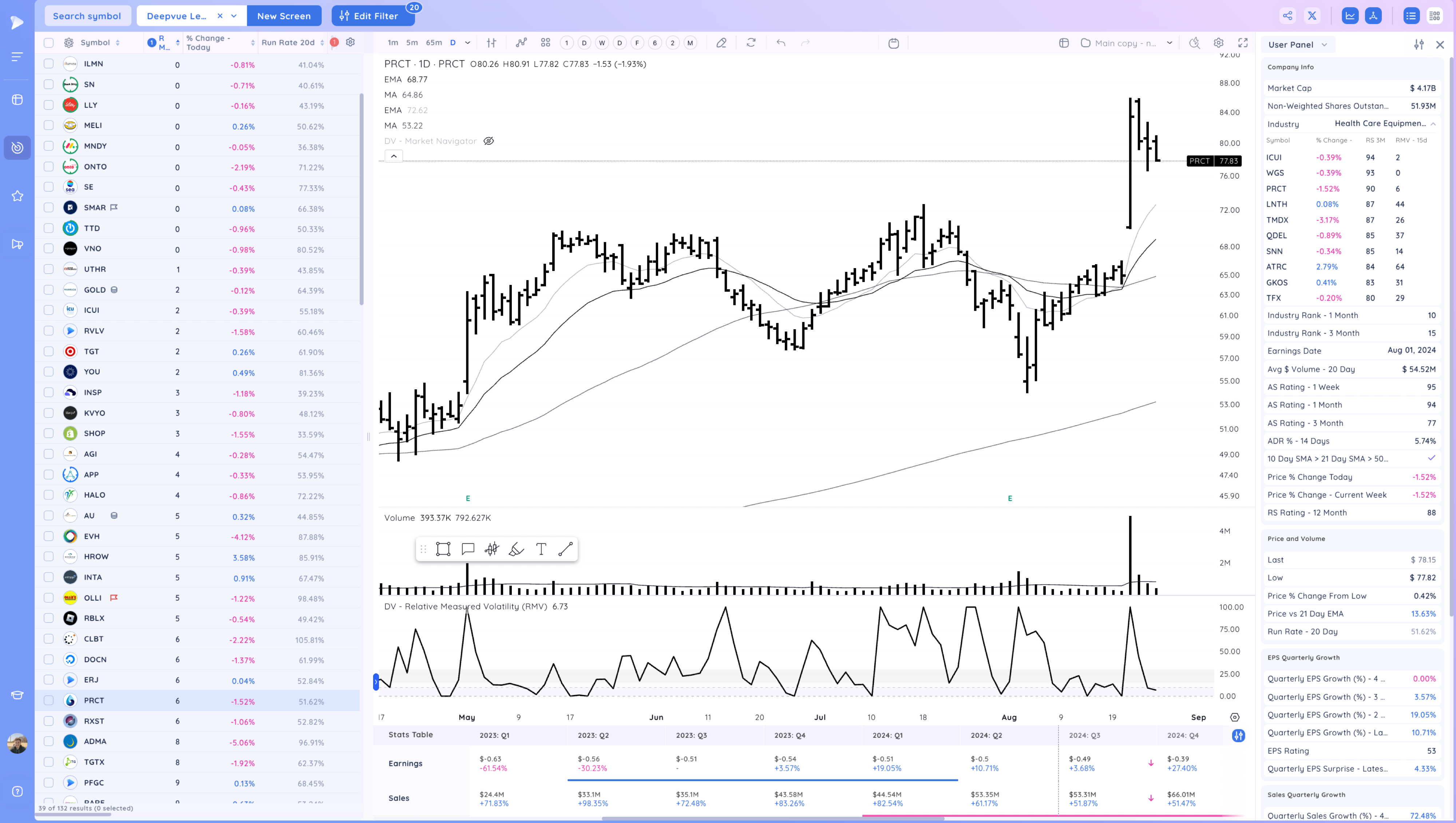Click the eraser icon in chart toolbar
This screenshot has width=1456, height=823.
[721, 43]
